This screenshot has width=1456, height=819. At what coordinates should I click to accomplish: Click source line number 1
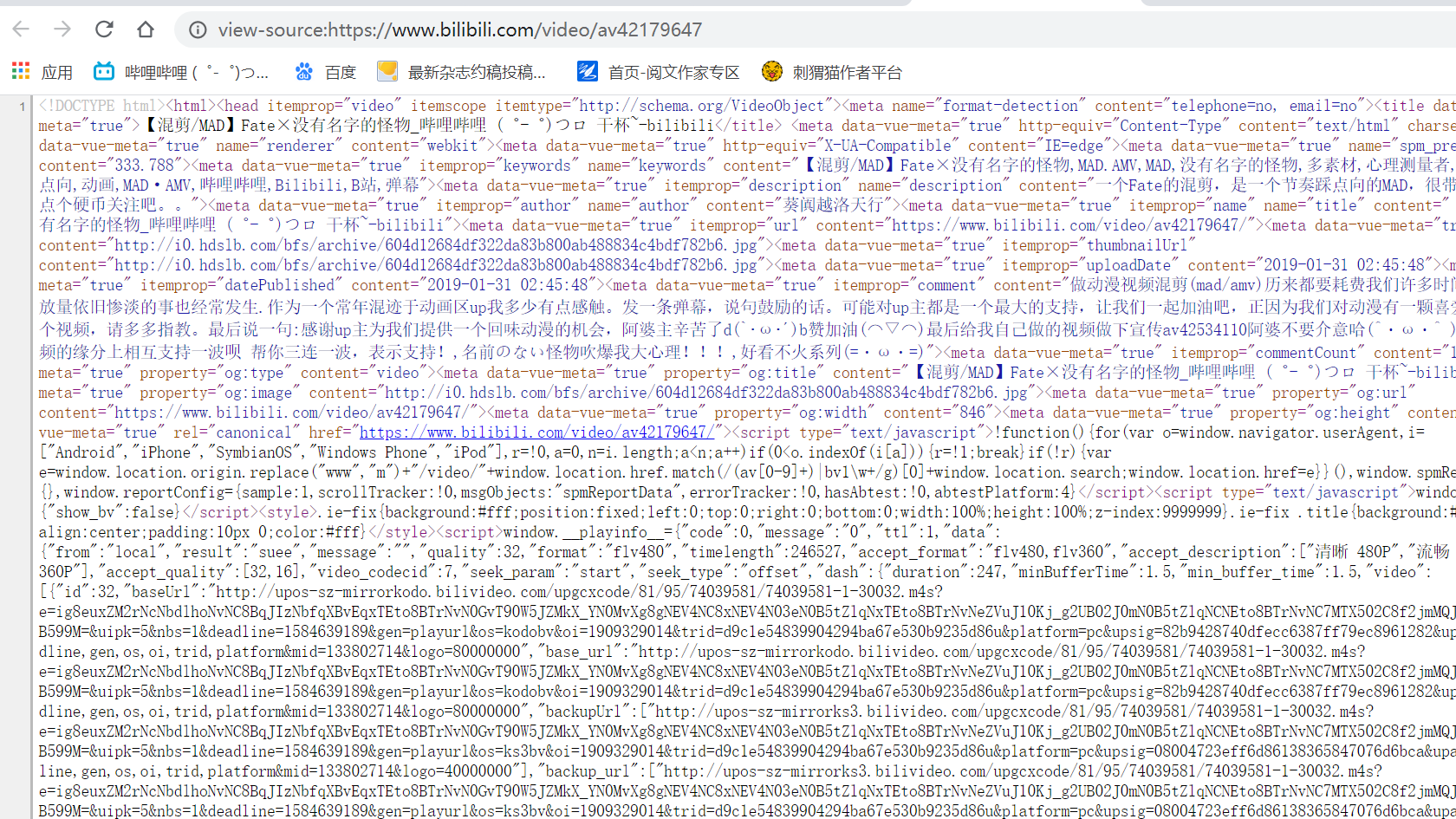click(x=22, y=107)
